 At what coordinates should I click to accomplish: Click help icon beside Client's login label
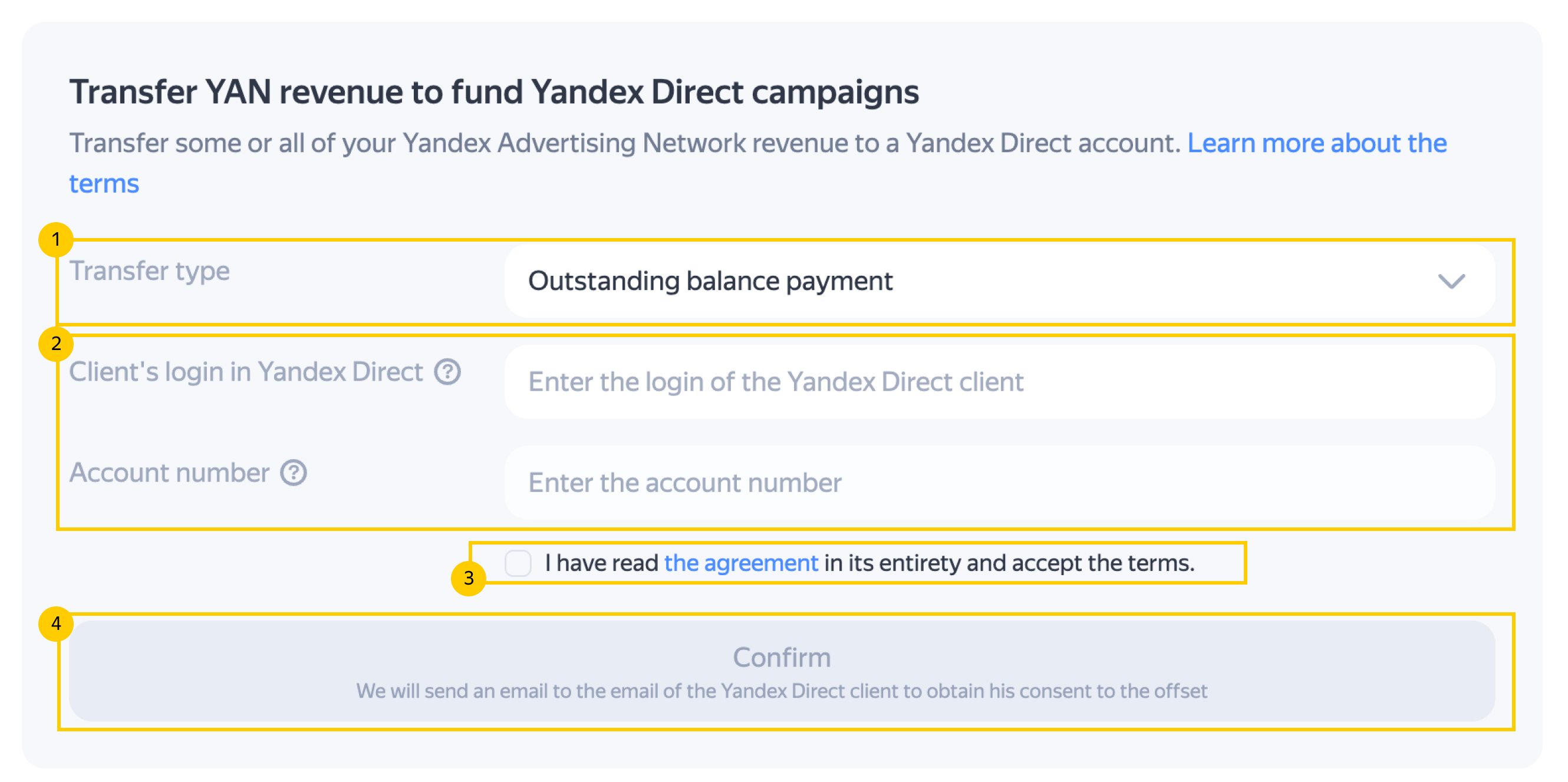pos(447,372)
